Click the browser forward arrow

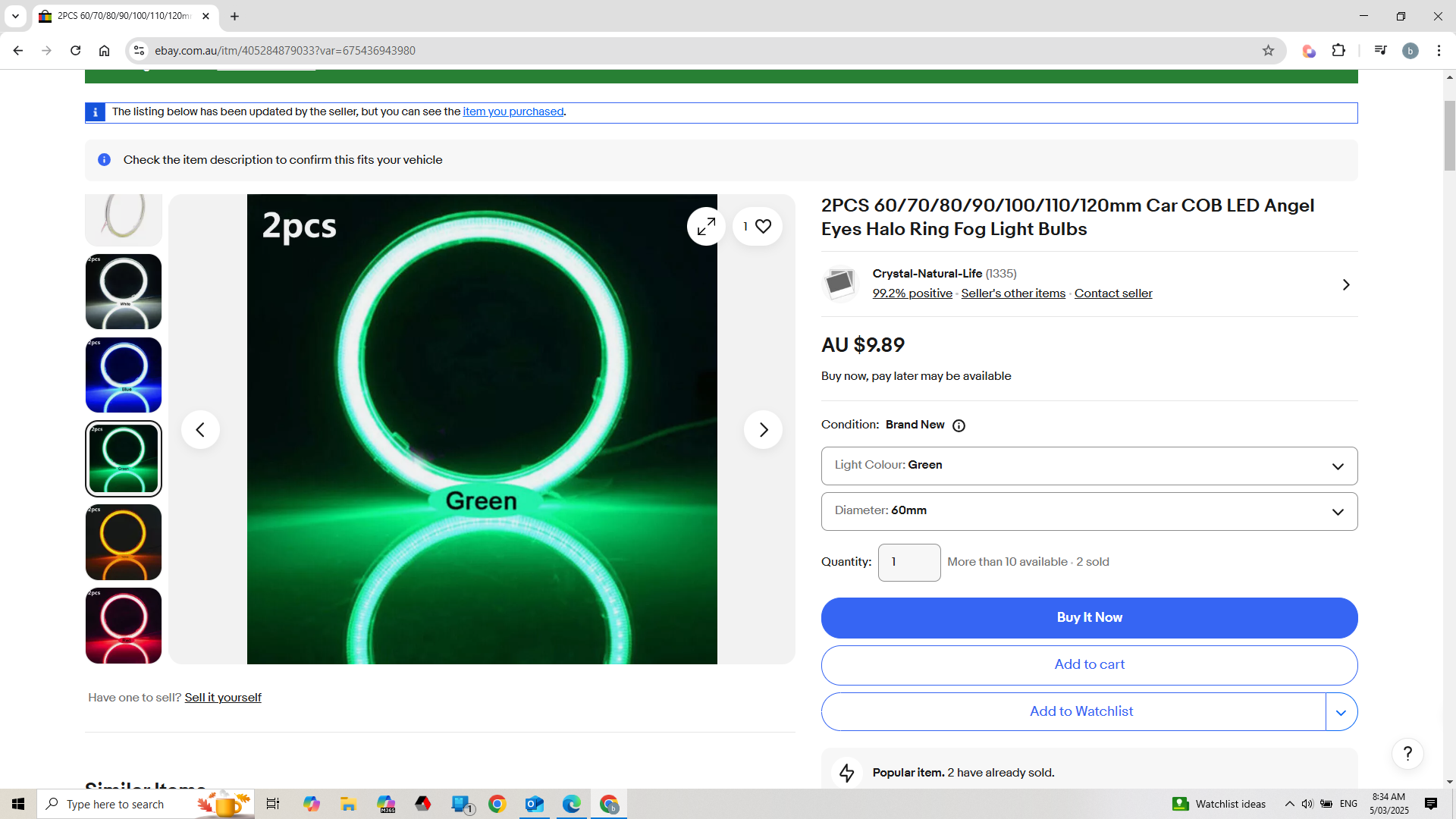click(47, 51)
